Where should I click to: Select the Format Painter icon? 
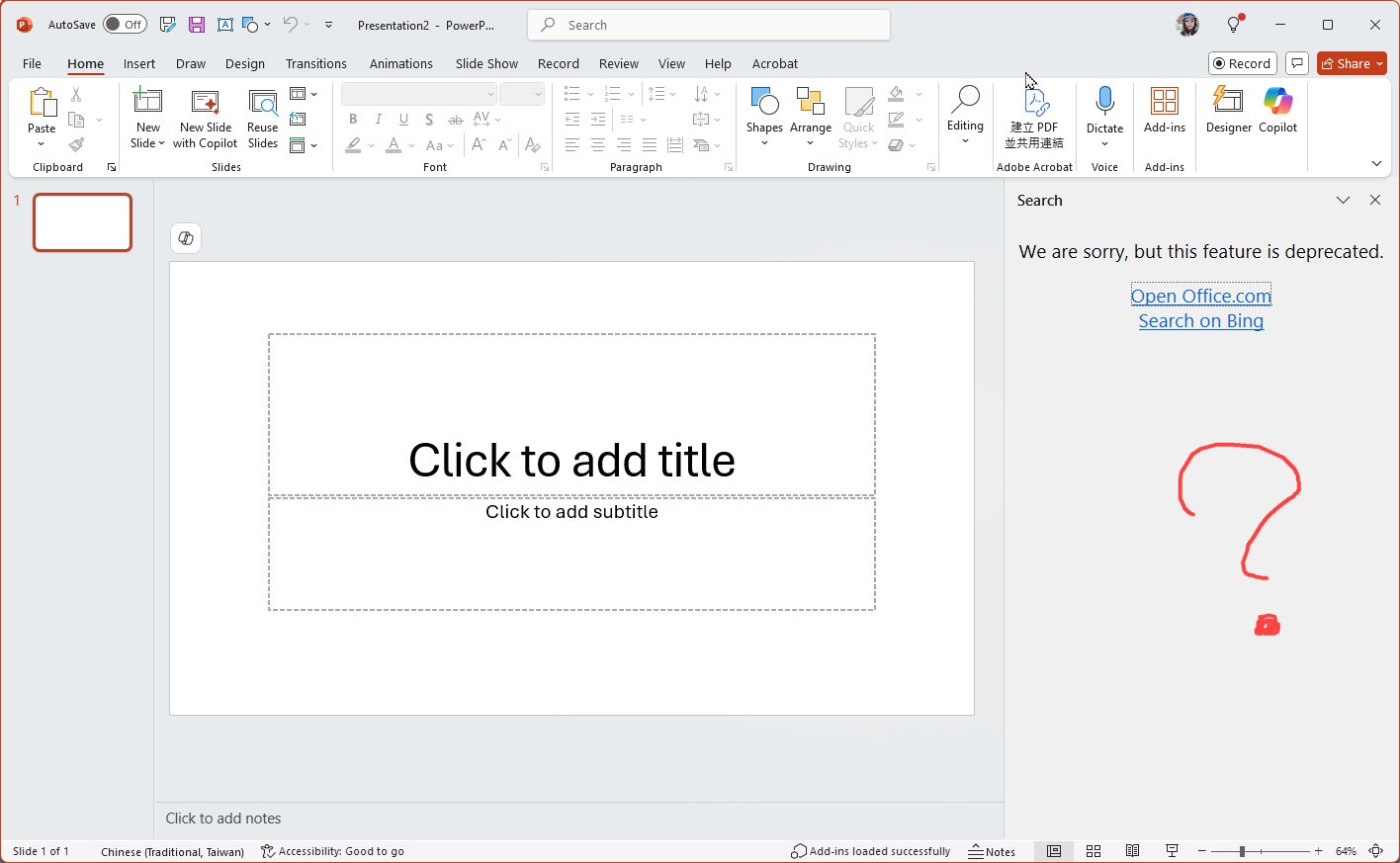click(x=76, y=143)
